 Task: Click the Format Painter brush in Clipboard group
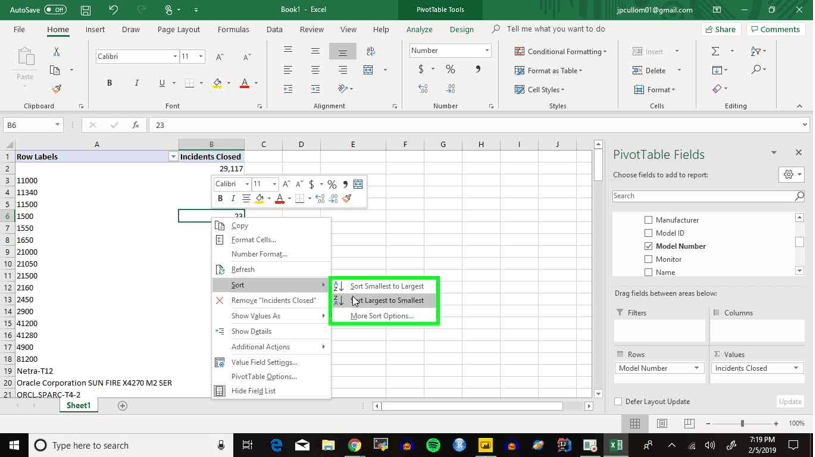(56, 89)
